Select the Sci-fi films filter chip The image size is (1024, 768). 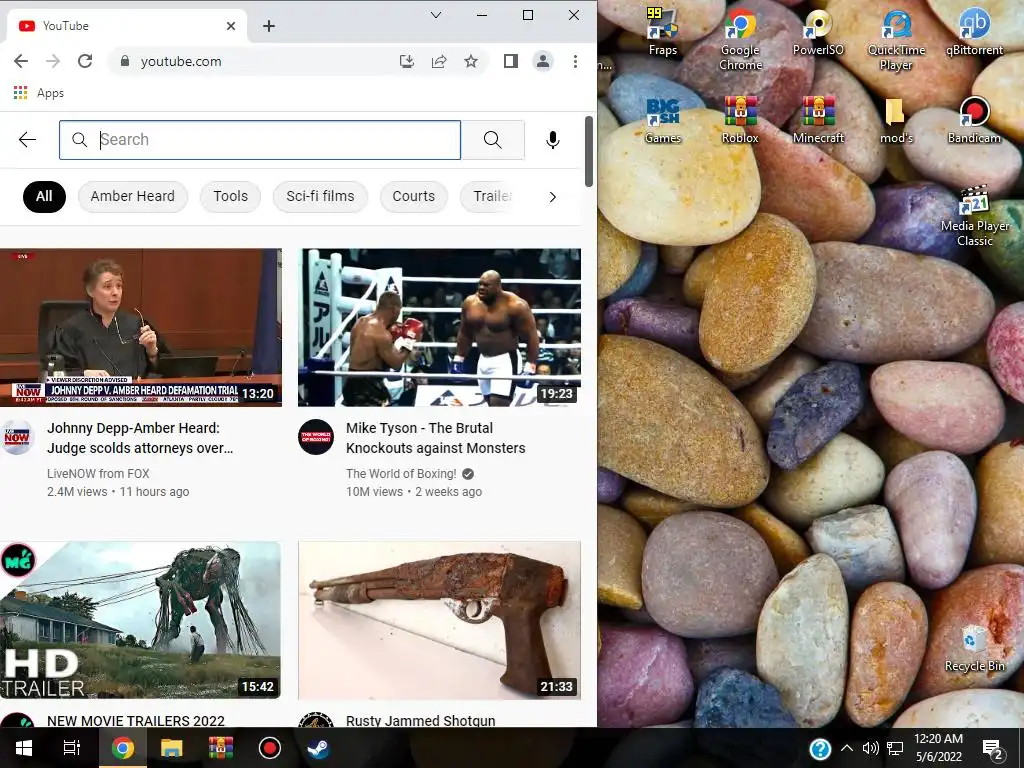pyautogui.click(x=320, y=197)
